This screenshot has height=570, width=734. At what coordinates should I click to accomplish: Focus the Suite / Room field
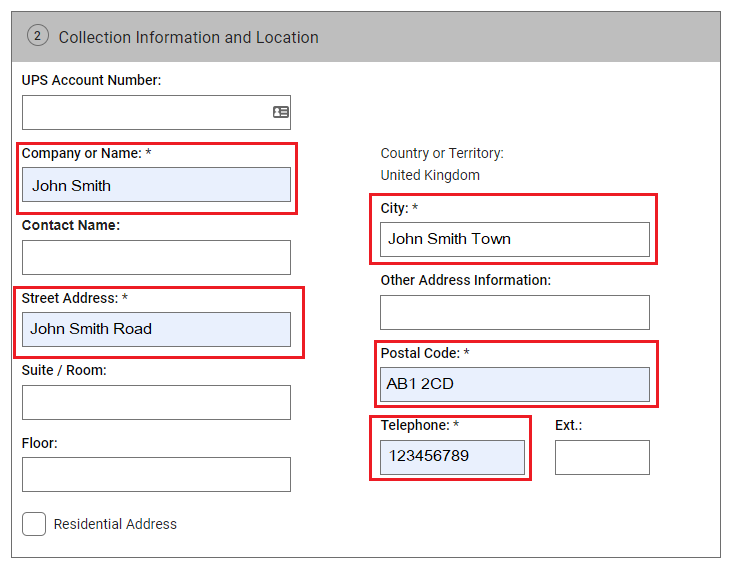pos(156,402)
